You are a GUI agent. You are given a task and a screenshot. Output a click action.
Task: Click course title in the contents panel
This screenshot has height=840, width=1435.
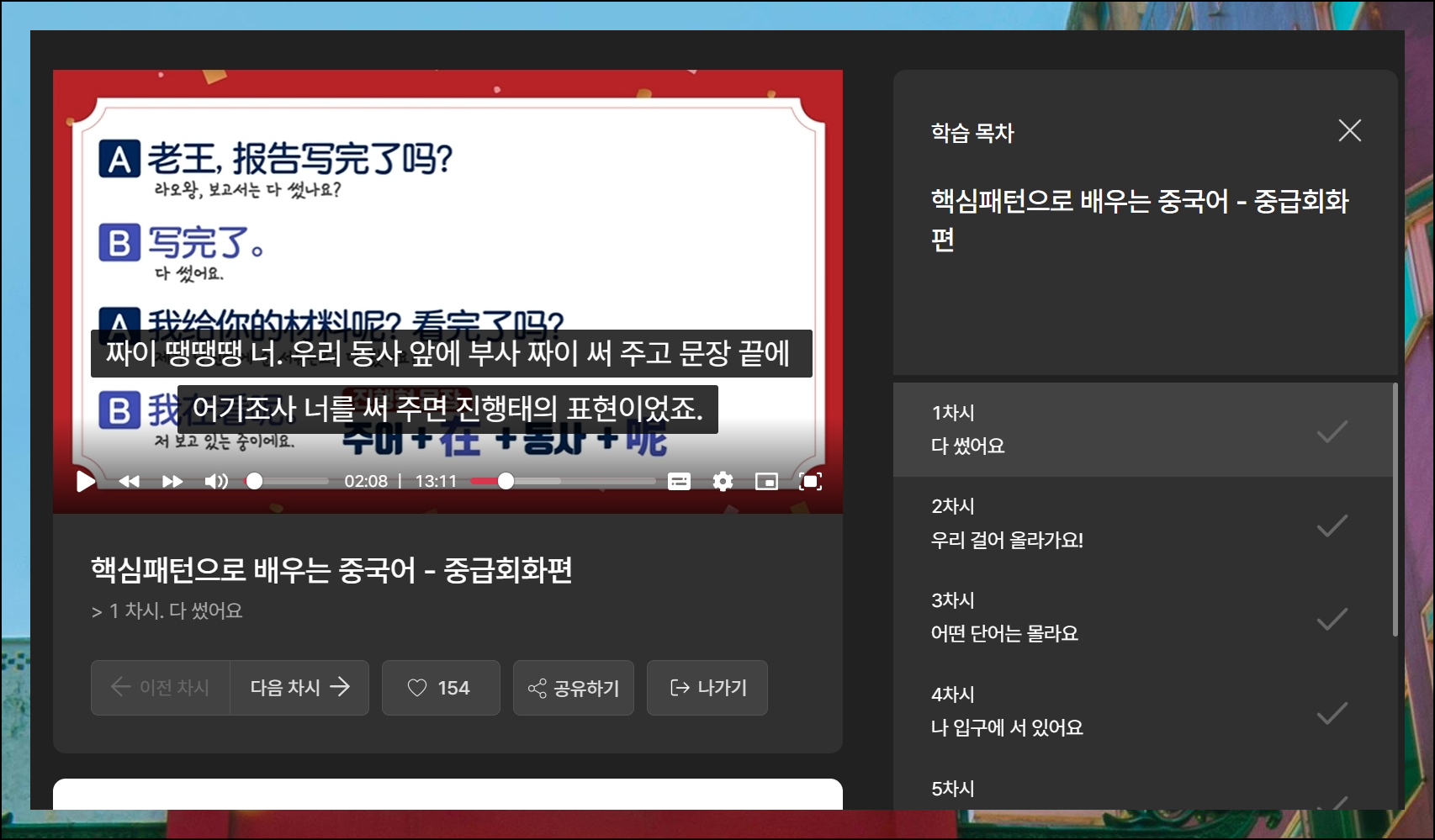(x=1139, y=219)
